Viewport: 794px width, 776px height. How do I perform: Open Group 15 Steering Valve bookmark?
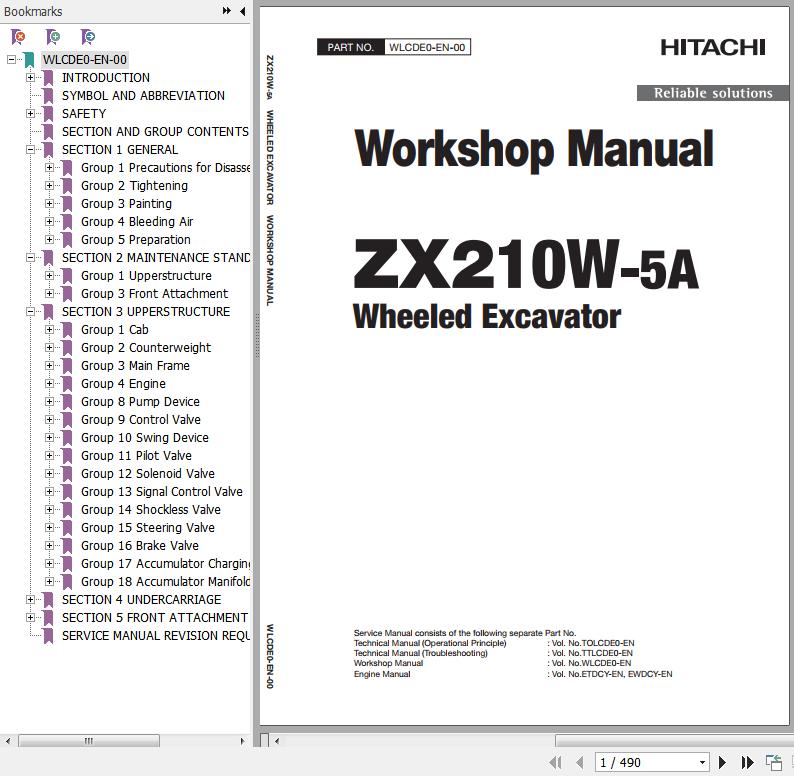[x=147, y=527]
